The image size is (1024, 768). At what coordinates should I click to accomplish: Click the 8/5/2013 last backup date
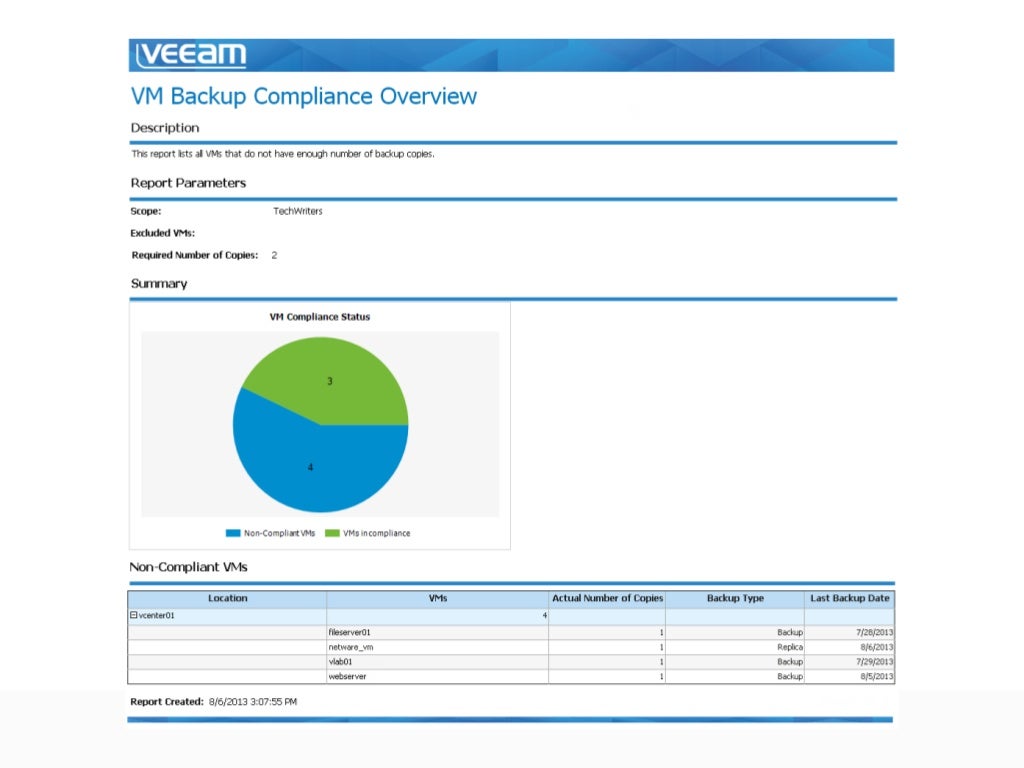click(x=876, y=677)
